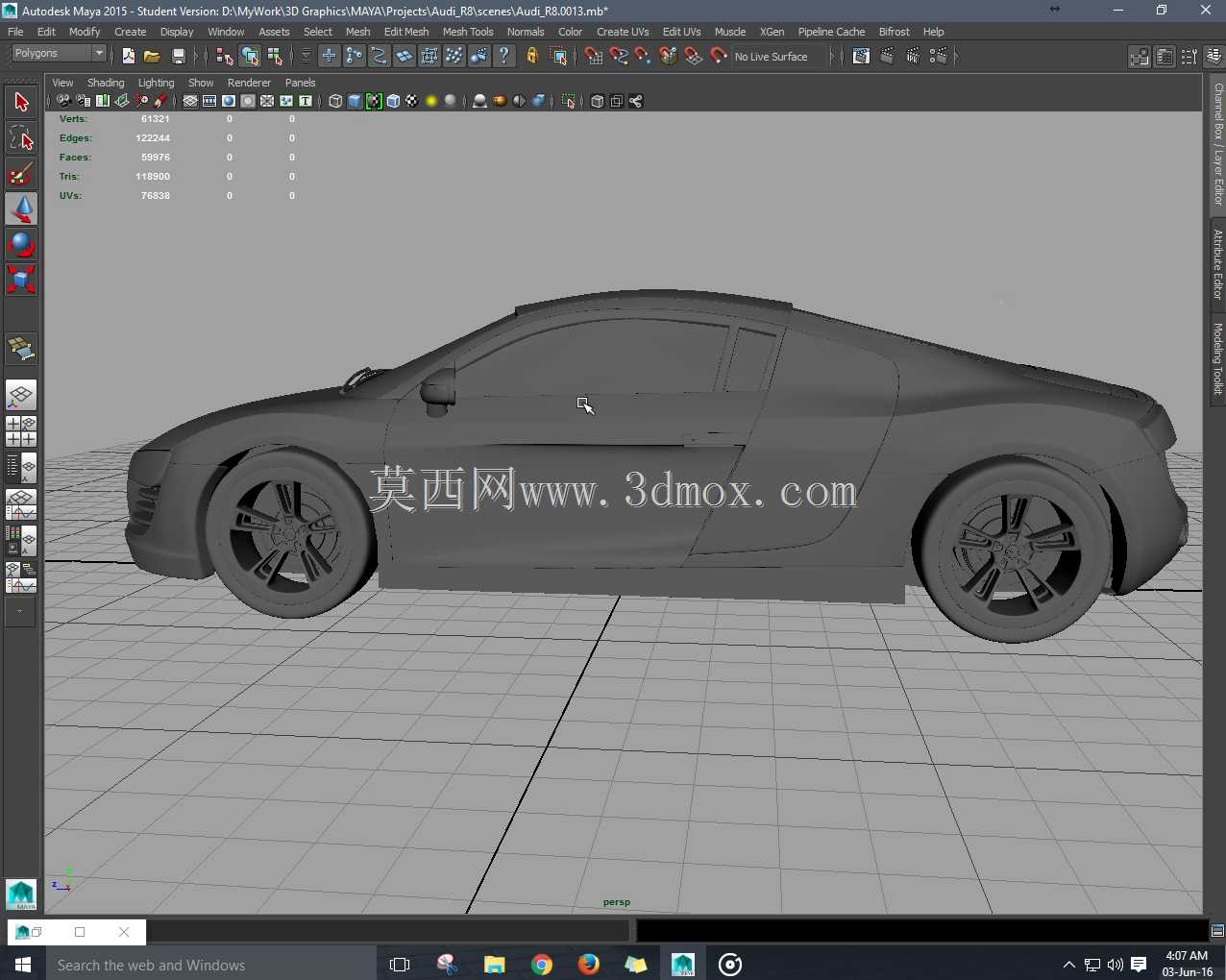Open Render Settings icon
The image size is (1226, 980).
click(939, 57)
